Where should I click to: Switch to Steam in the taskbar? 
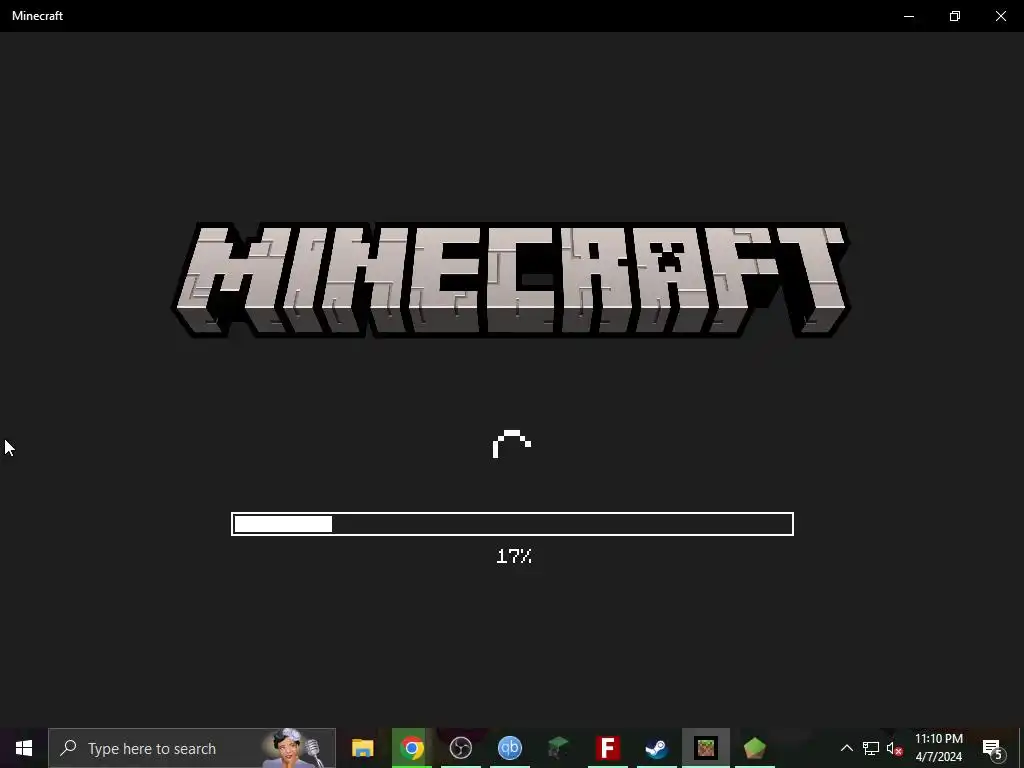656,748
